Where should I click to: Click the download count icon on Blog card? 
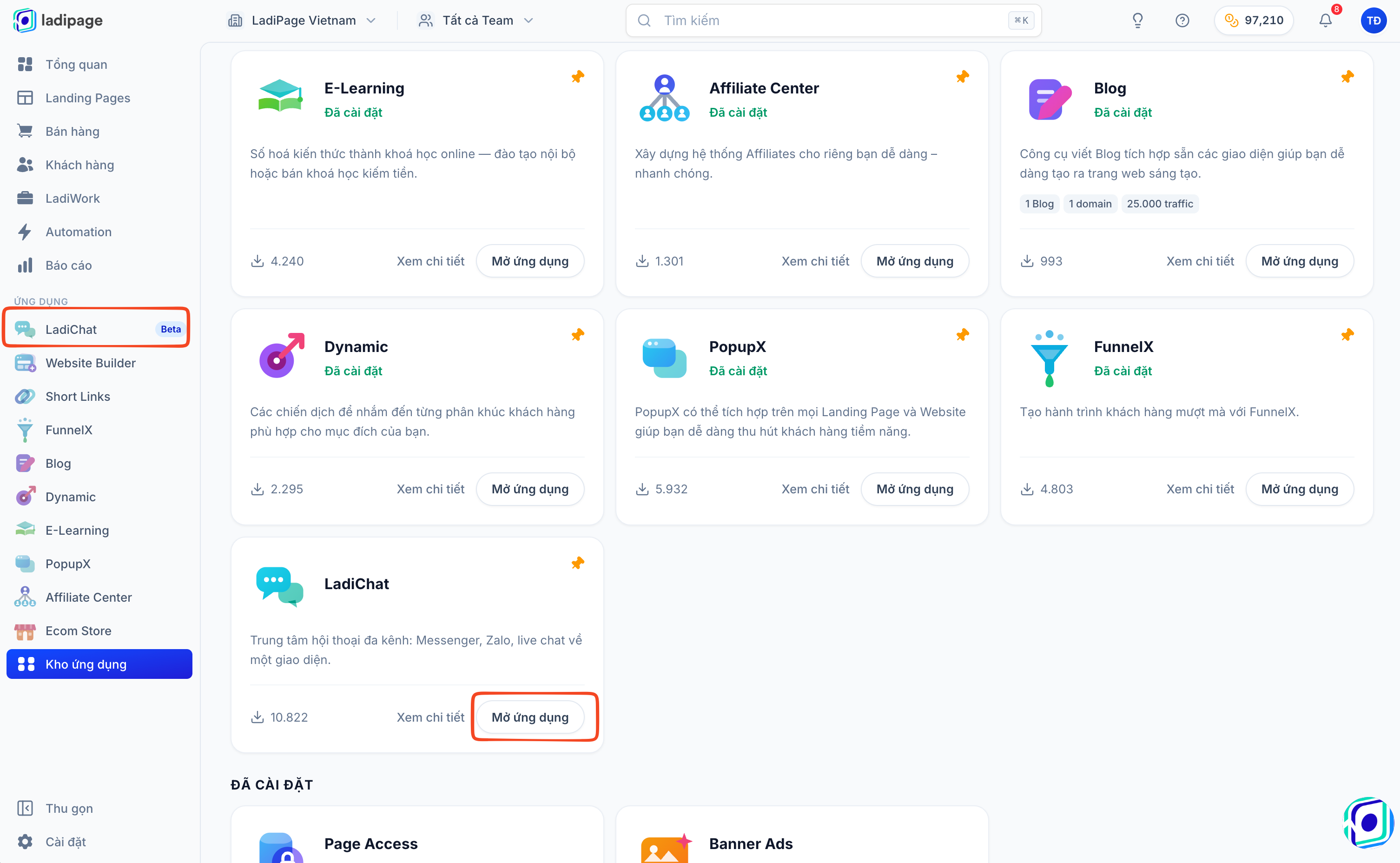pyautogui.click(x=1027, y=261)
